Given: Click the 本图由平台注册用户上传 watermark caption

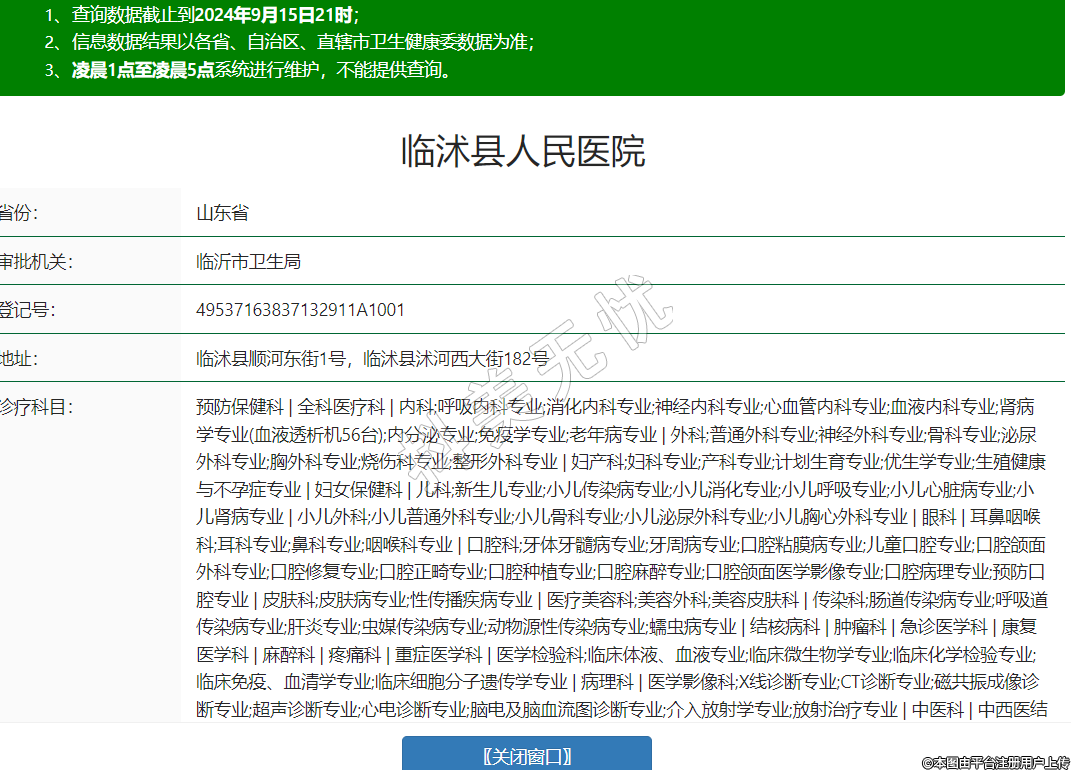Looking at the screenshot, I should 994,762.
